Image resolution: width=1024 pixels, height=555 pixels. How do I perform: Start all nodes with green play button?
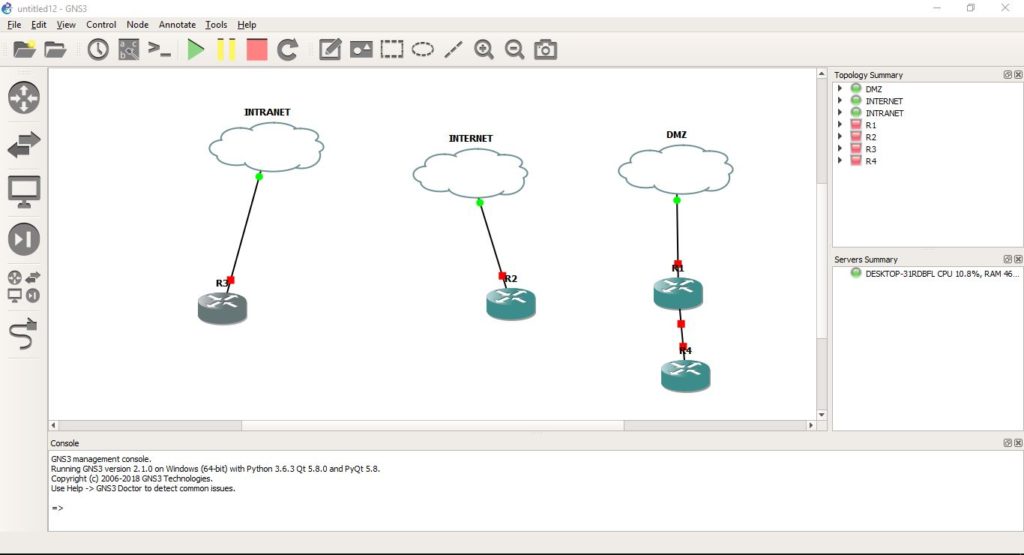point(195,50)
